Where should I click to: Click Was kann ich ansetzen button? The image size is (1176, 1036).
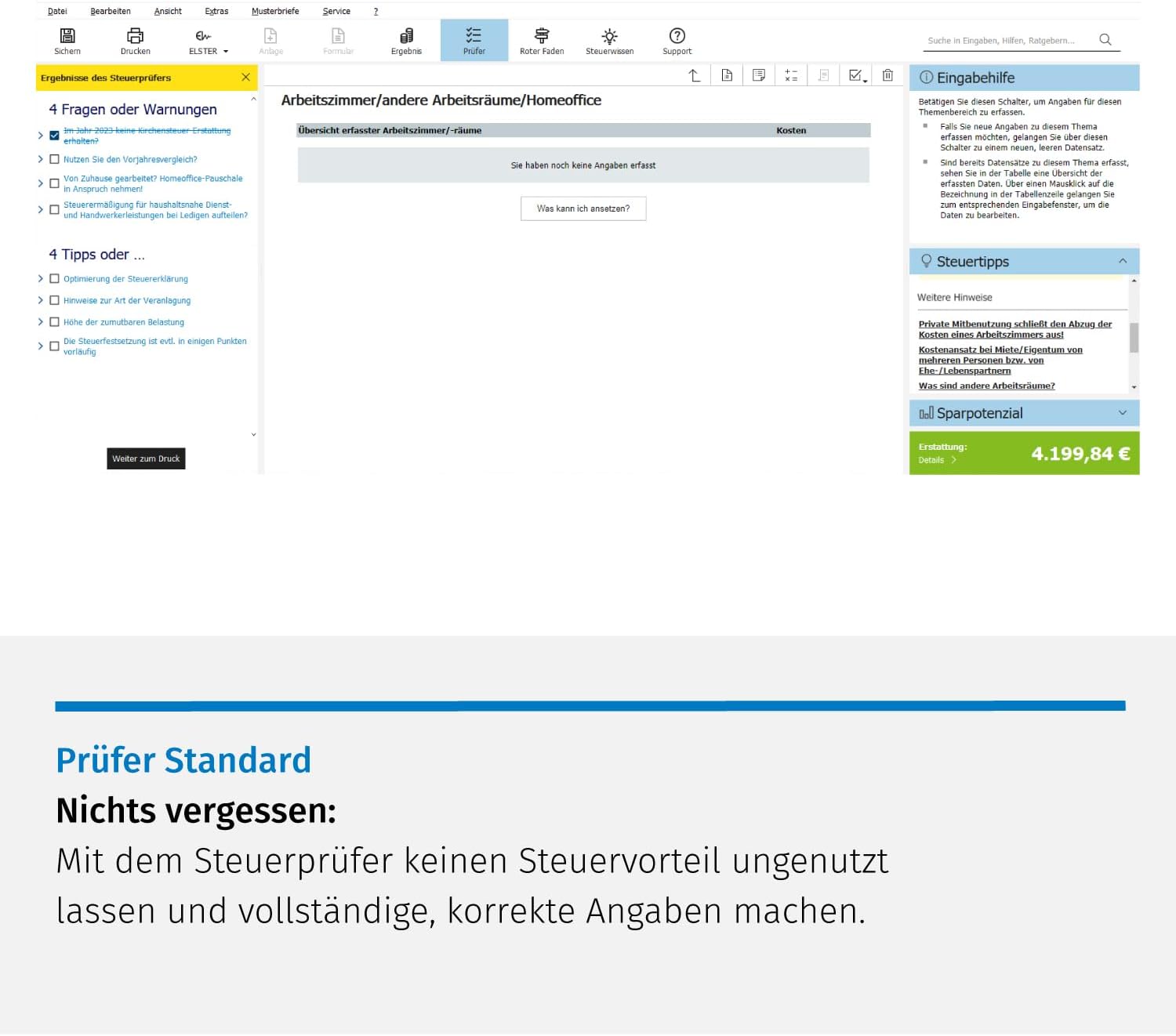(x=583, y=208)
